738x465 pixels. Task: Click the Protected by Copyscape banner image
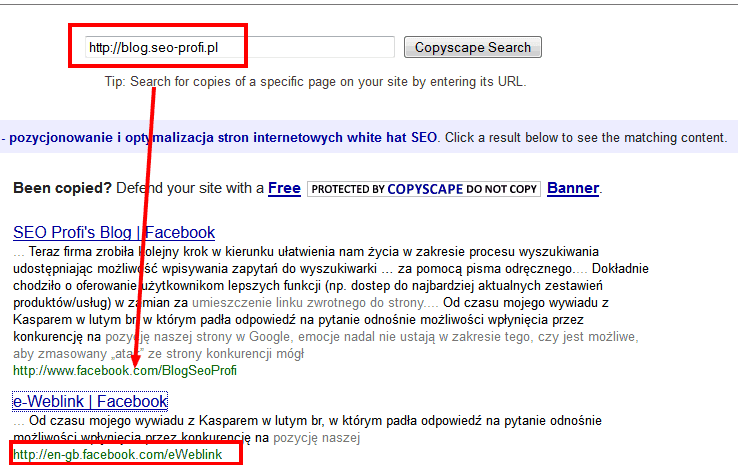[424, 189]
